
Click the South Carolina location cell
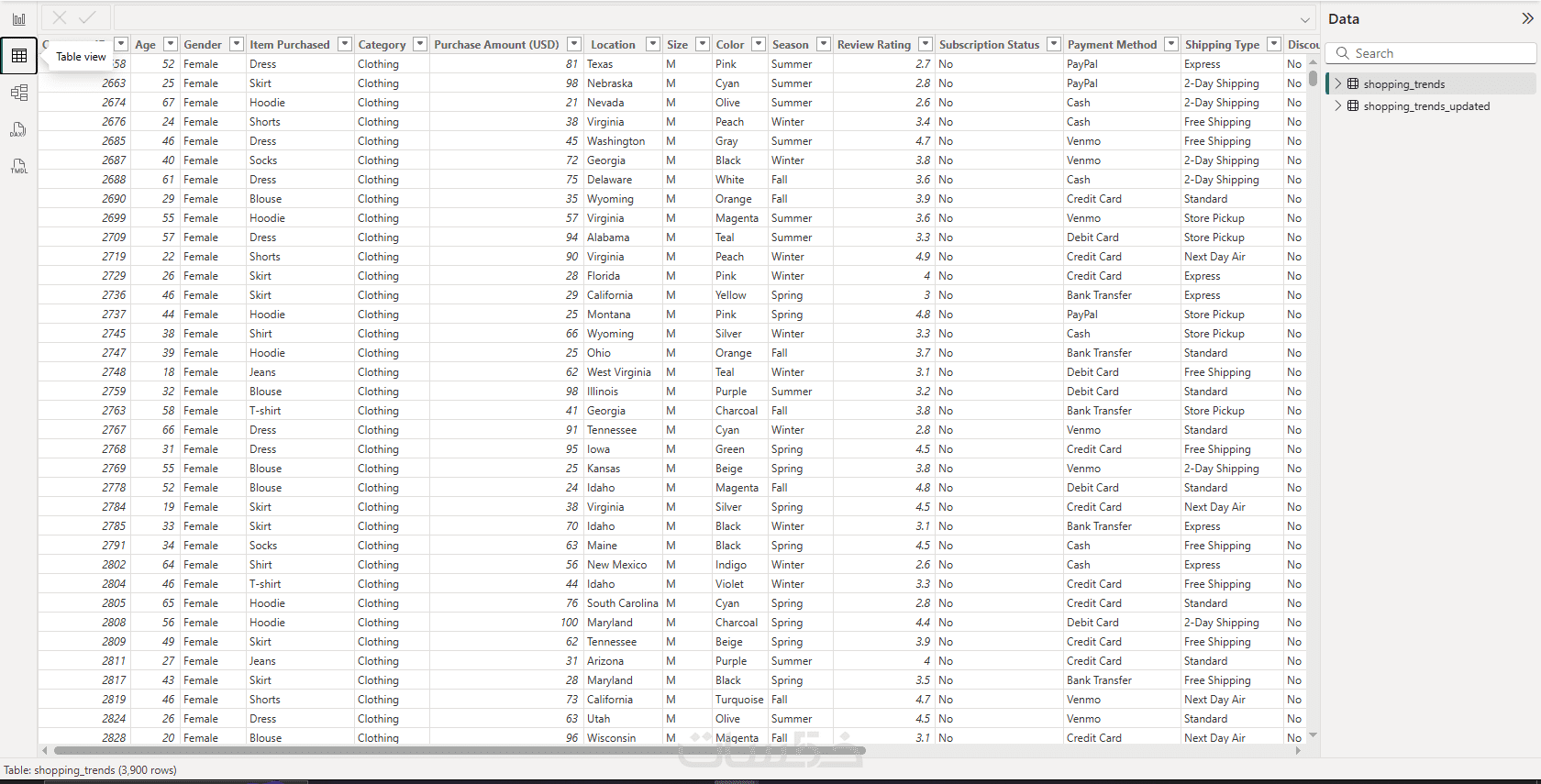pos(623,603)
